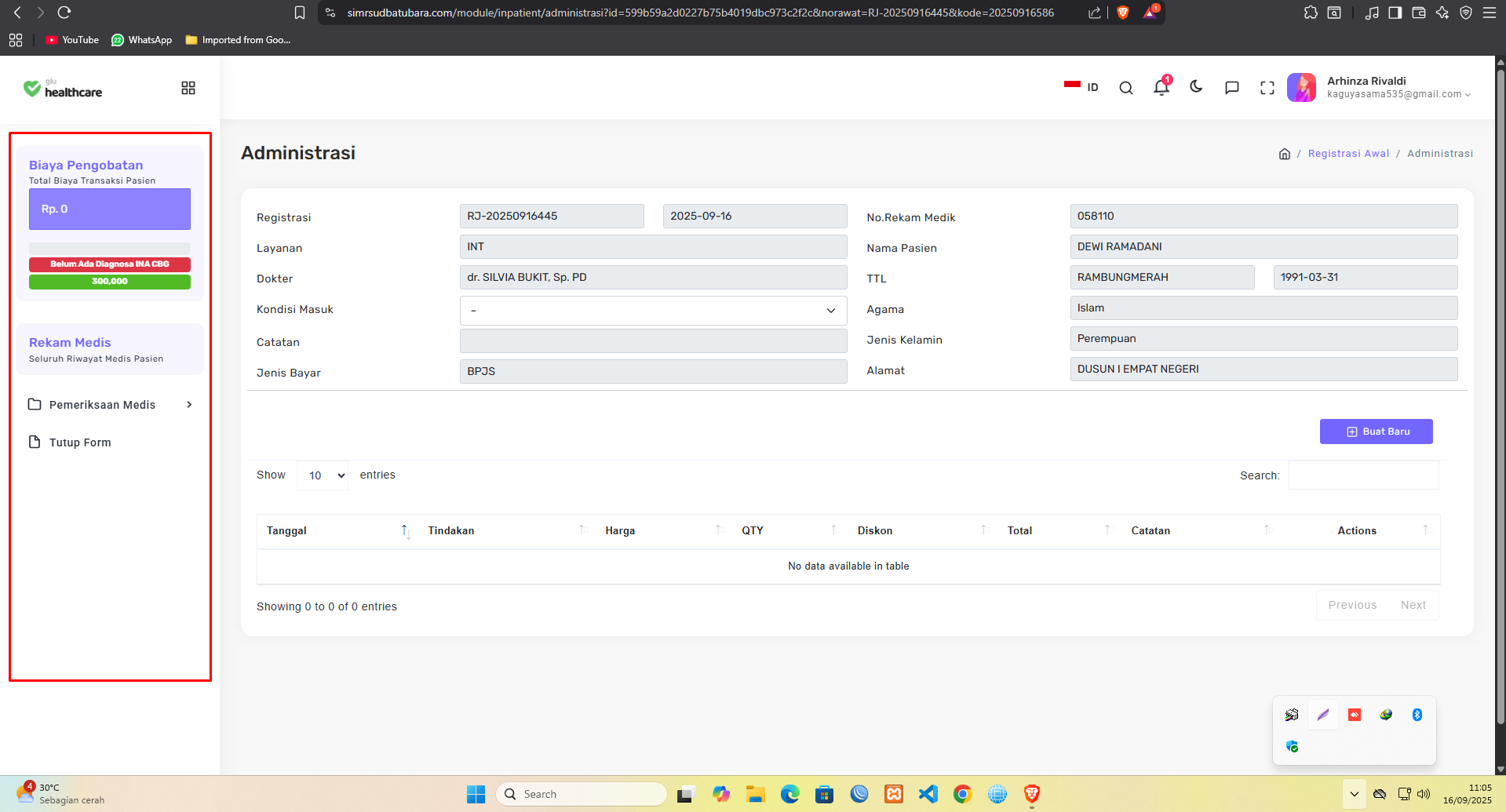Image resolution: width=1506 pixels, height=812 pixels.
Task: Open Biaya Pengobatan card heading
Action: [86, 166]
